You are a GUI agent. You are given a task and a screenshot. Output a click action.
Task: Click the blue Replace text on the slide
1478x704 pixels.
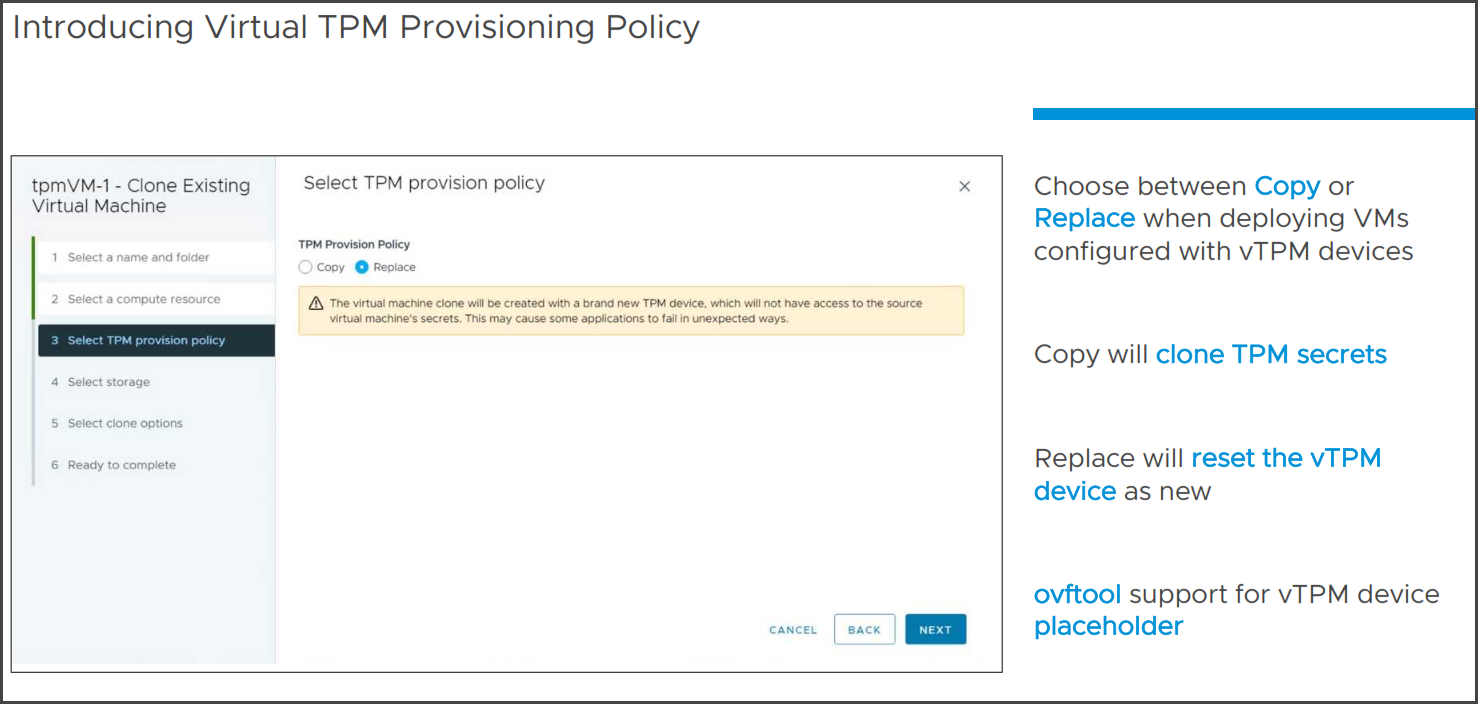1084,218
